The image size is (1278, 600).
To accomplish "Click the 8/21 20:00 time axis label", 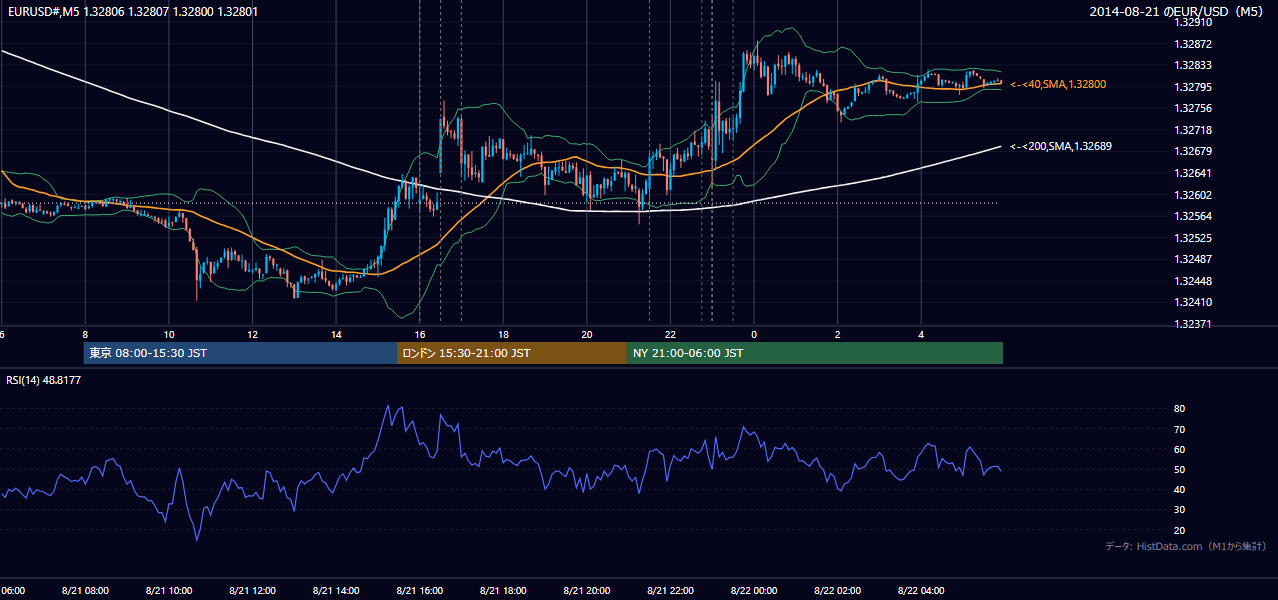I will click(587, 590).
